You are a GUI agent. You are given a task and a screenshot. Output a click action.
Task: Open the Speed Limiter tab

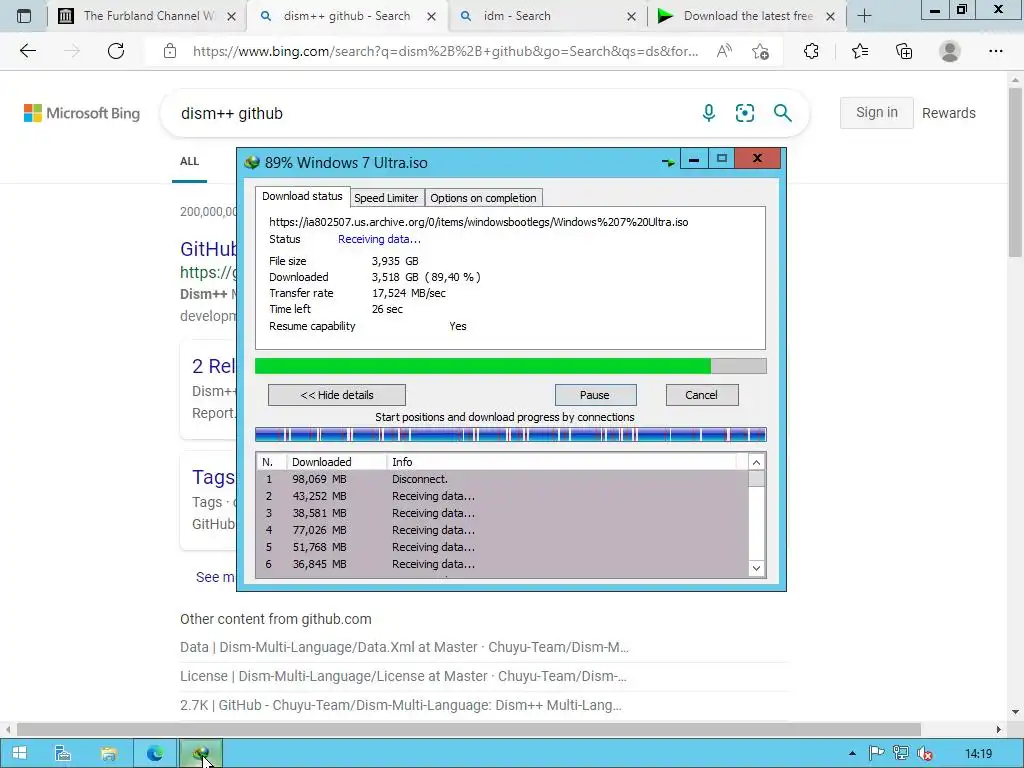click(x=386, y=198)
